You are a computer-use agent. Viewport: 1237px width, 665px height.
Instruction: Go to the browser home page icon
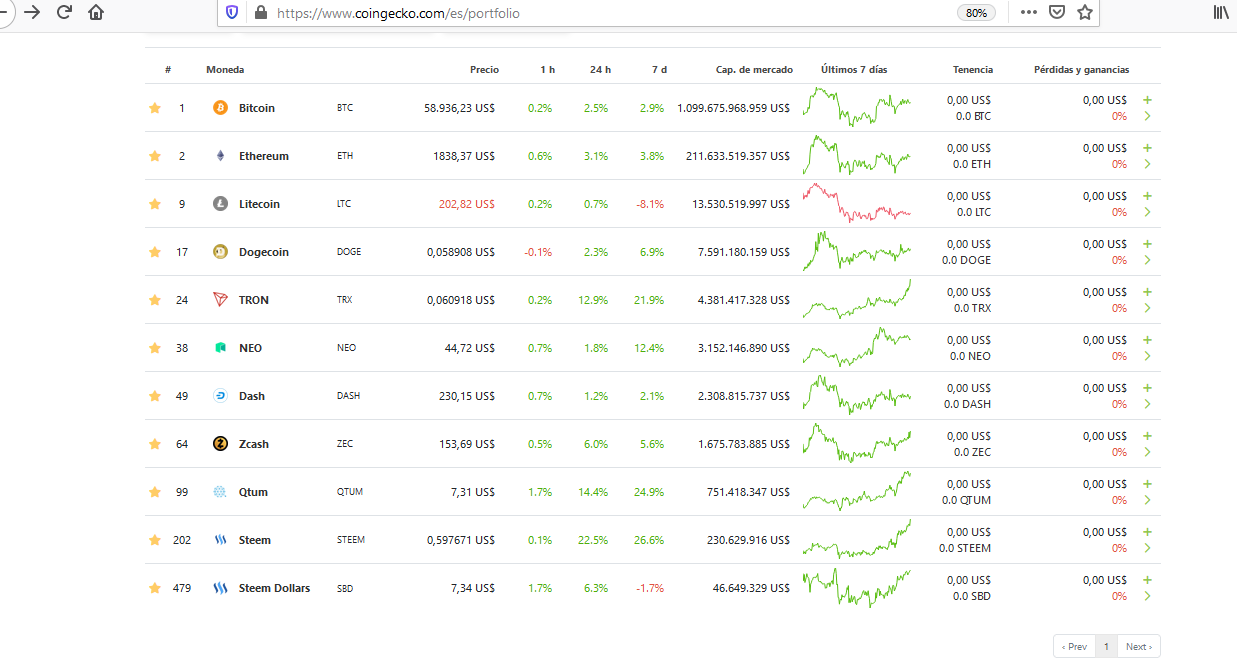[x=96, y=13]
